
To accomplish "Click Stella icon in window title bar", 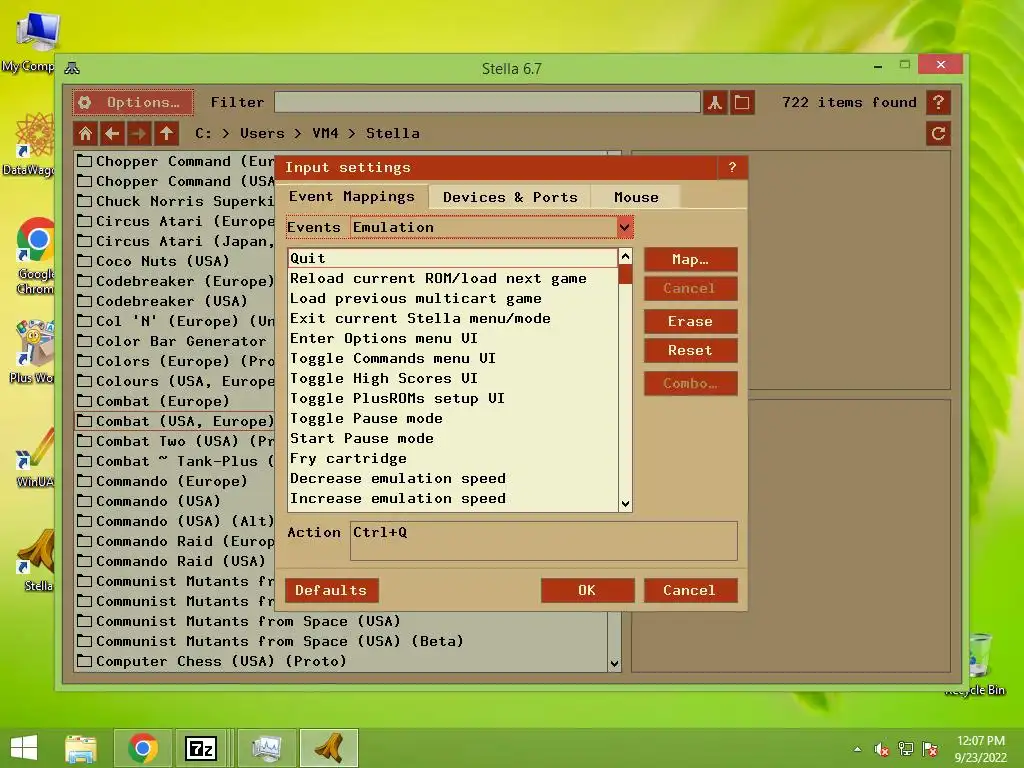I will pyautogui.click(x=72, y=68).
